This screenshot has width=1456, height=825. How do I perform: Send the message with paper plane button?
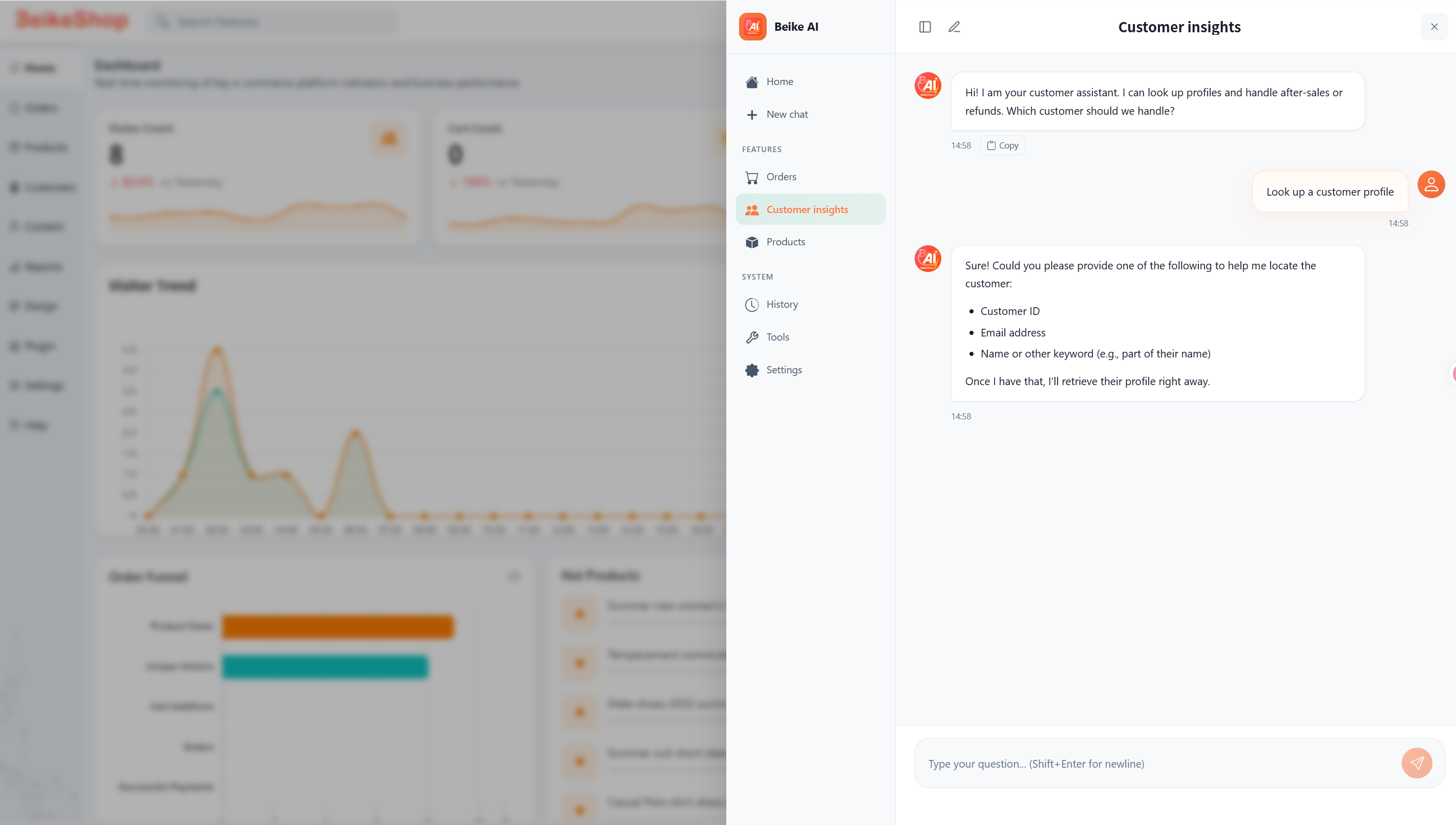coord(1417,763)
